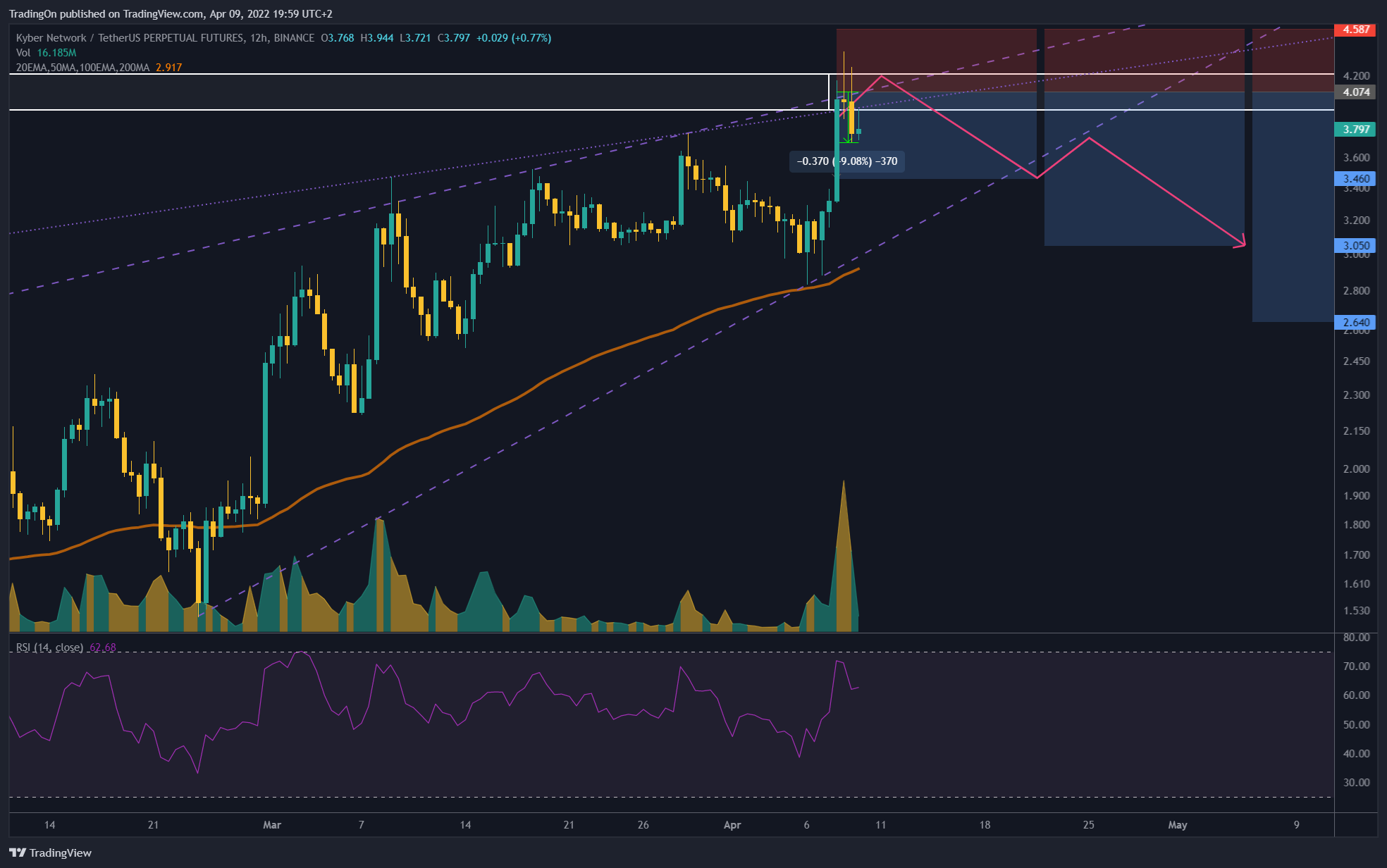
Task: Click the RSI (14, close) indicator label
Action: coord(49,647)
